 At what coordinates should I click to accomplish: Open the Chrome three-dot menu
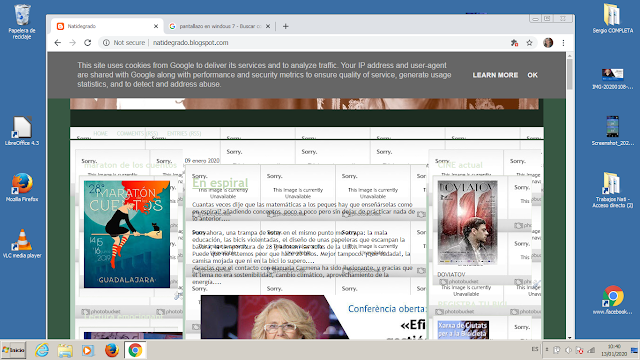tap(563, 42)
